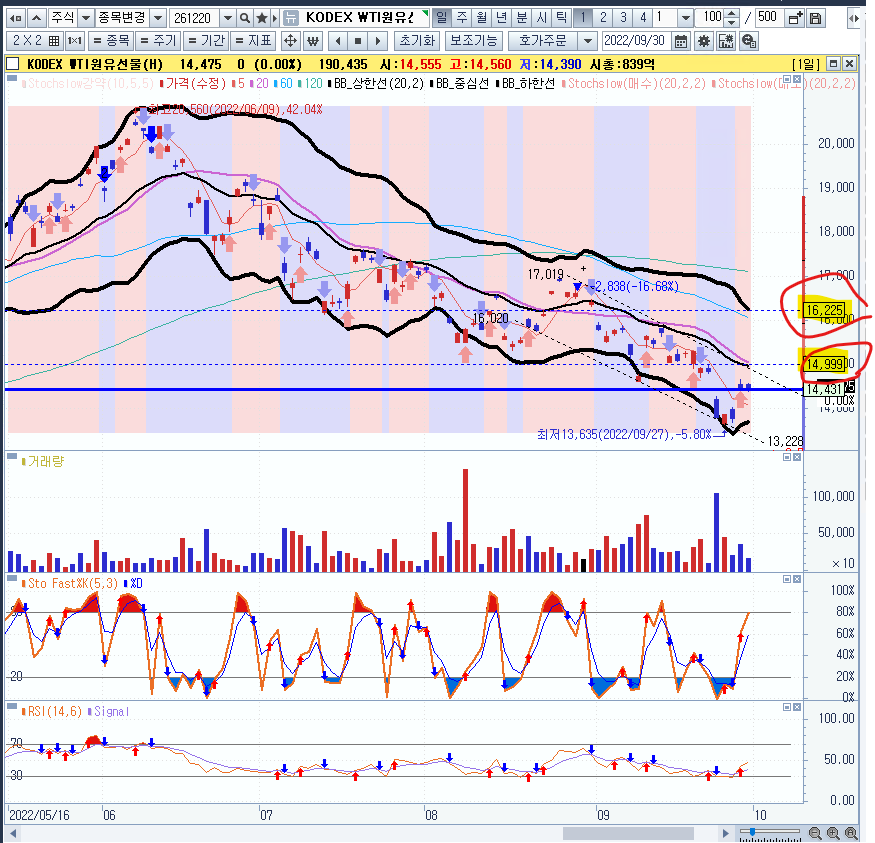Select daily '일' chart period tab

click(x=441, y=18)
